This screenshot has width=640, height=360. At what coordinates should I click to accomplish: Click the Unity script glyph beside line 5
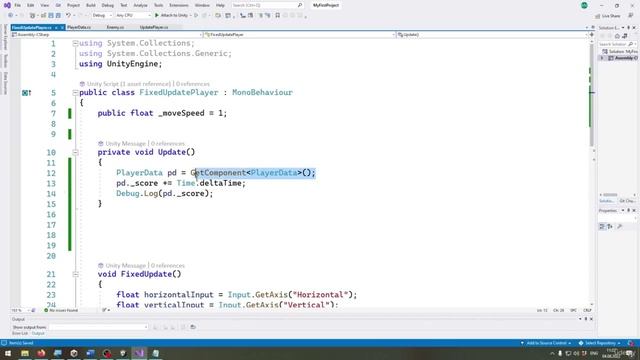(x=27, y=93)
